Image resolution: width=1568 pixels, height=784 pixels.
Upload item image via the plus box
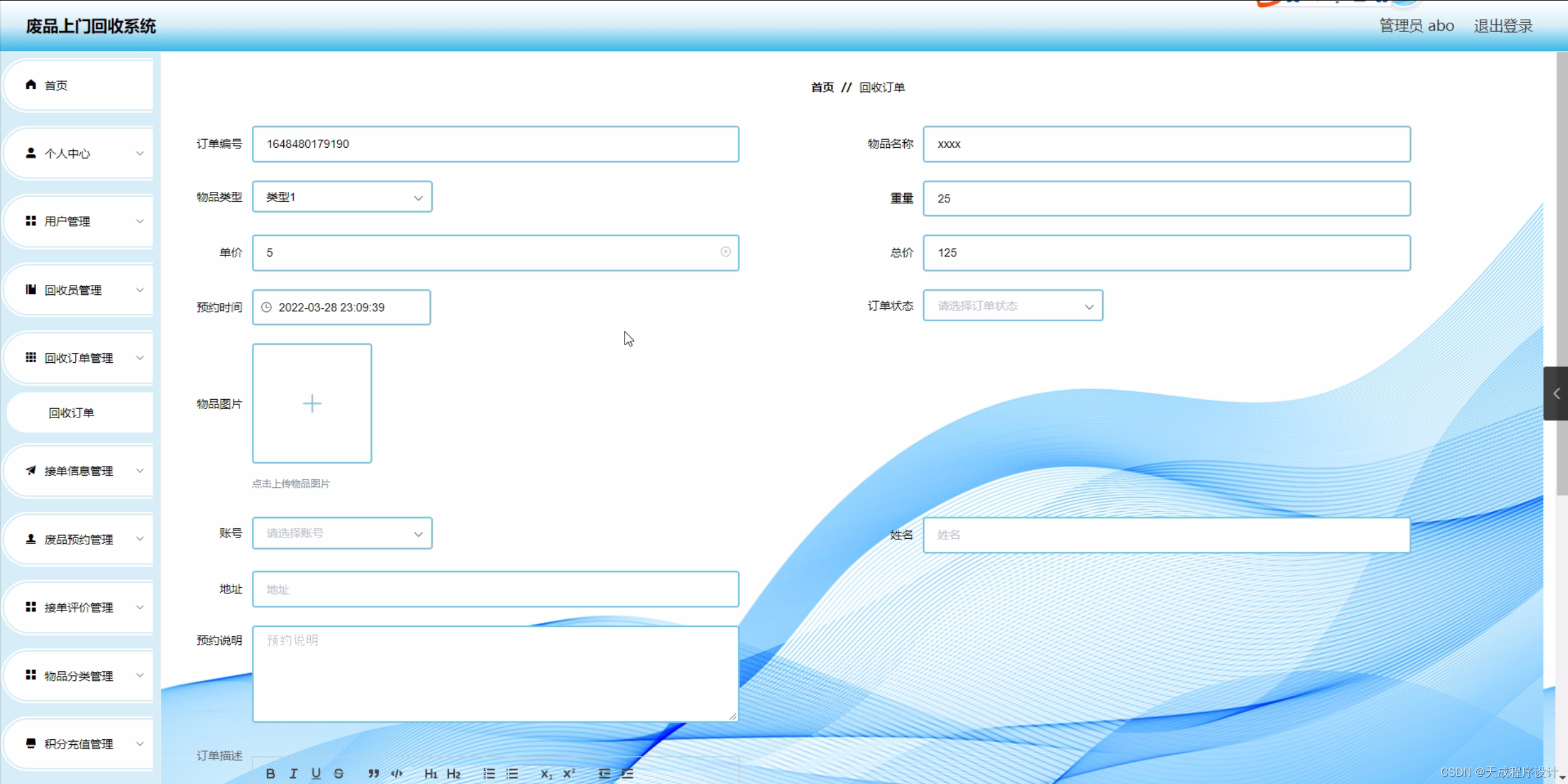point(312,403)
